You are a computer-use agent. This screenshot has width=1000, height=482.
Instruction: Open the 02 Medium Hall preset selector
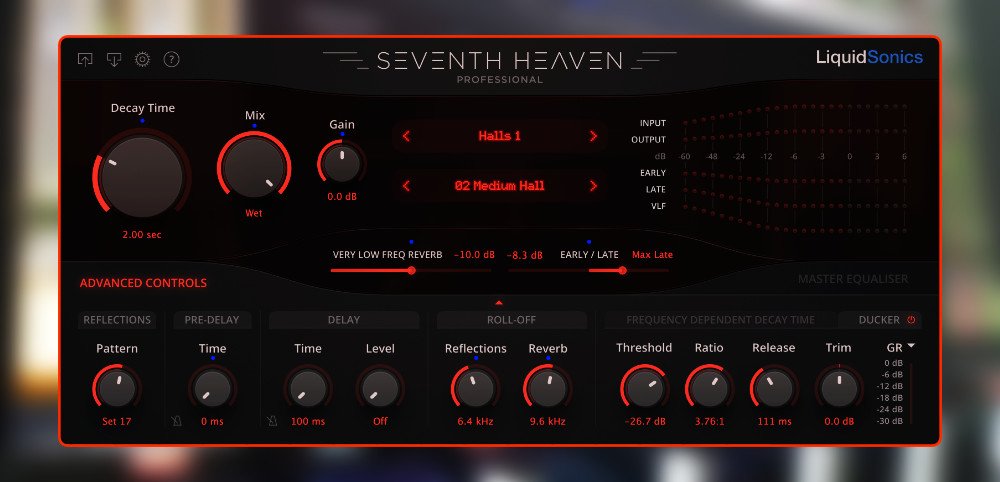(499, 186)
